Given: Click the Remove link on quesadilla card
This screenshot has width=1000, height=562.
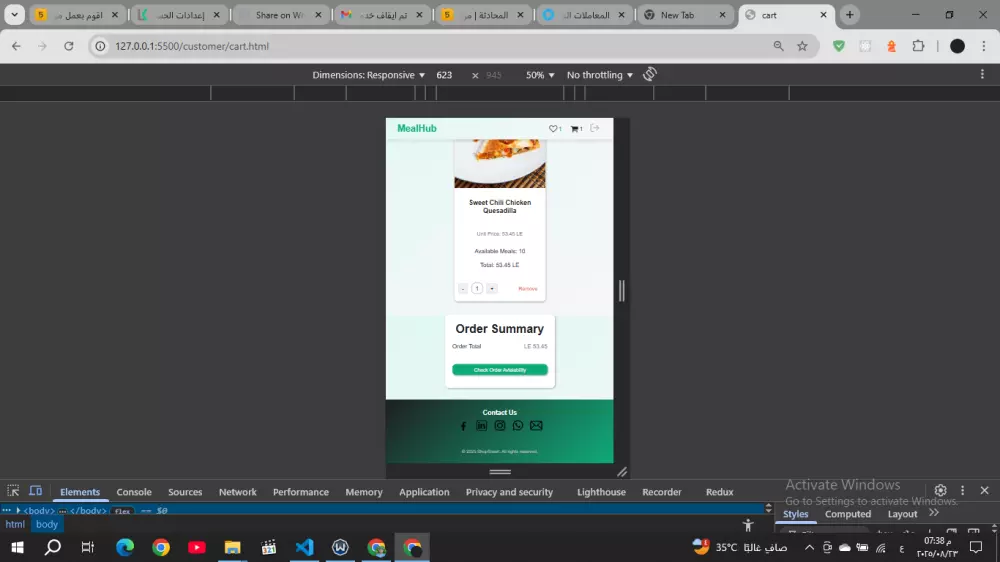Looking at the screenshot, I should (528, 289).
